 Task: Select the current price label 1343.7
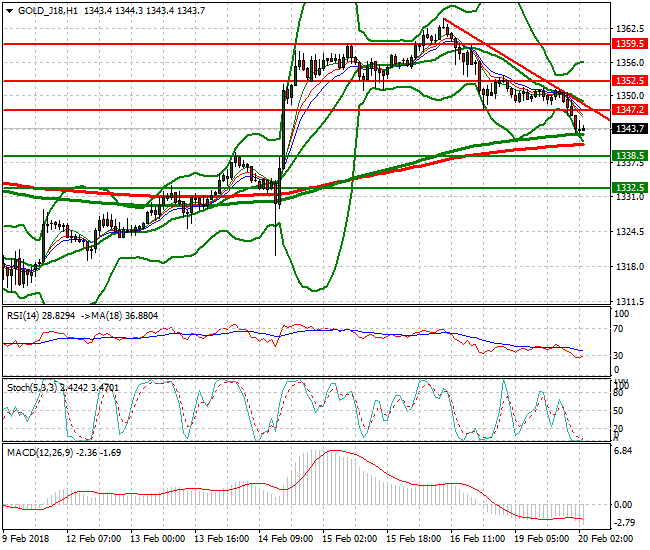click(x=630, y=128)
